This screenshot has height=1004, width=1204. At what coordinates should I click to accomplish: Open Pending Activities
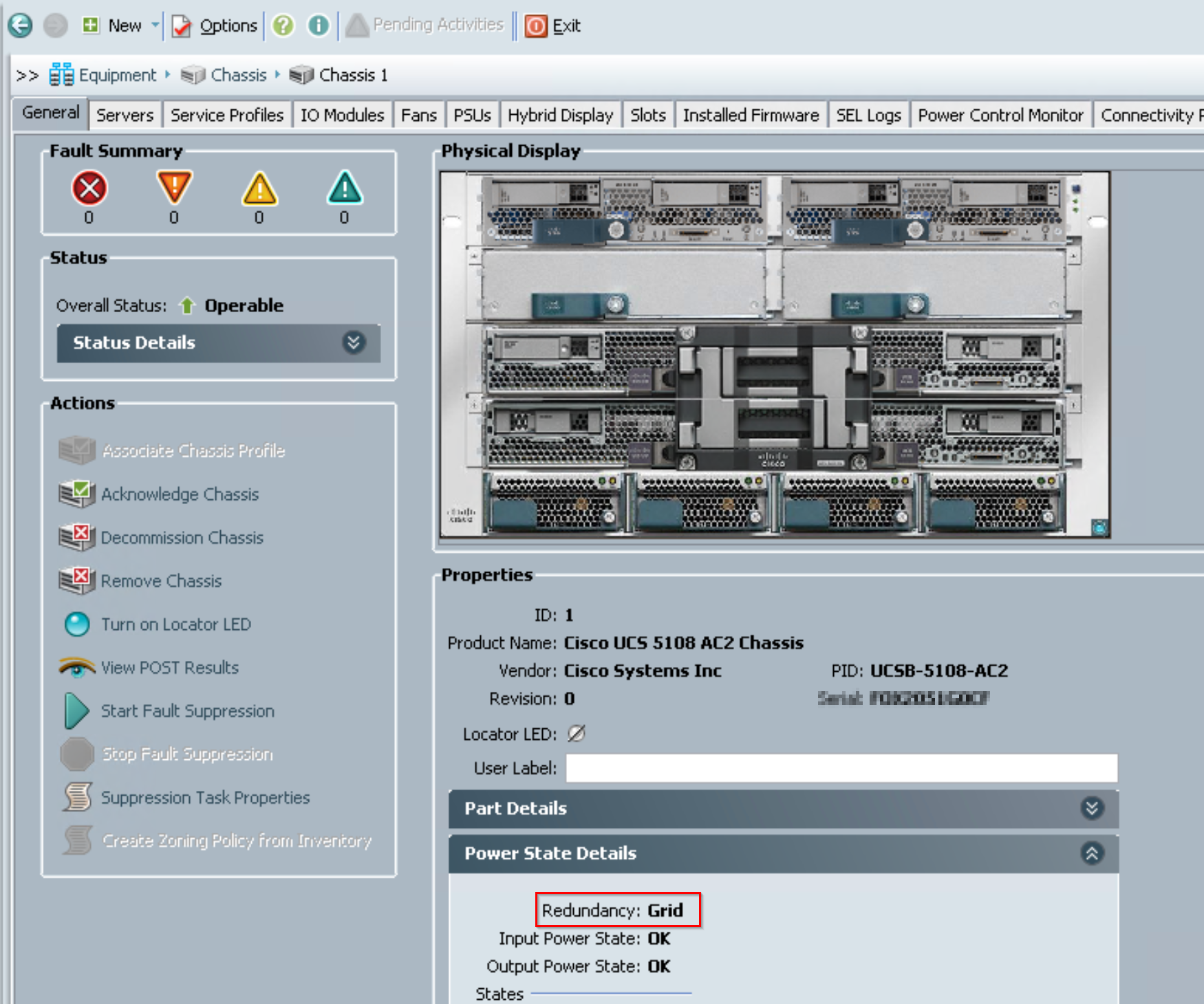(424, 25)
